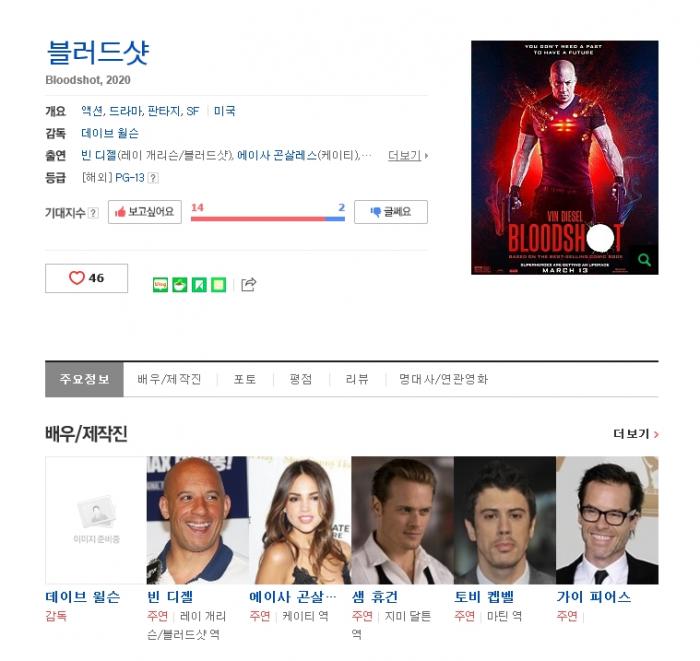
Task: Click the fourth green share icon
Action: point(218,285)
